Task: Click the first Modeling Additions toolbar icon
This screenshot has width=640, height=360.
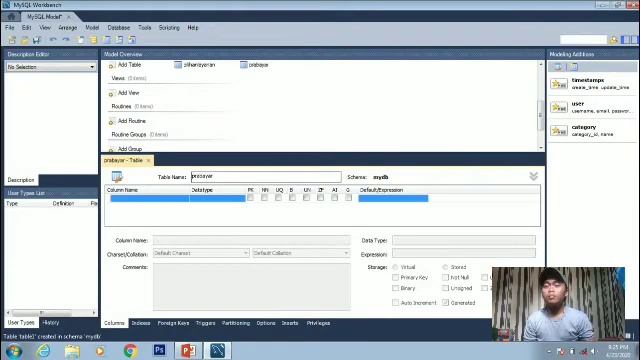Action: pyautogui.click(x=558, y=67)
